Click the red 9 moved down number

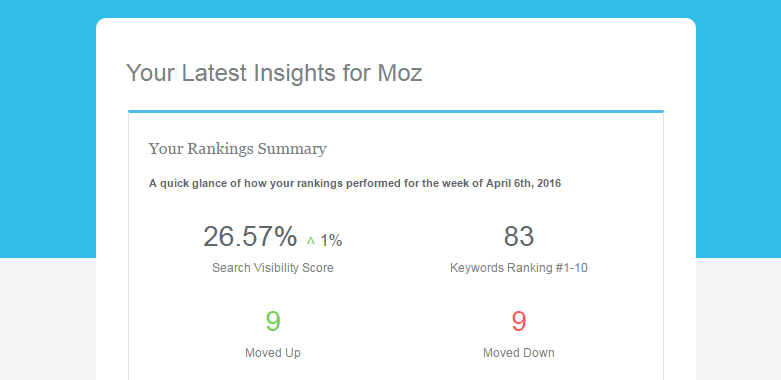519,322
